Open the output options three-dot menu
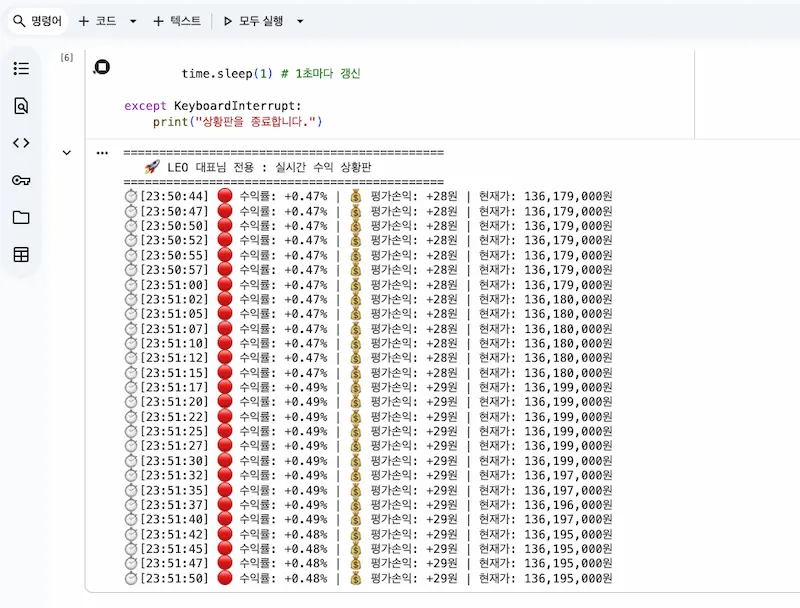 click(x=102, y=153)
